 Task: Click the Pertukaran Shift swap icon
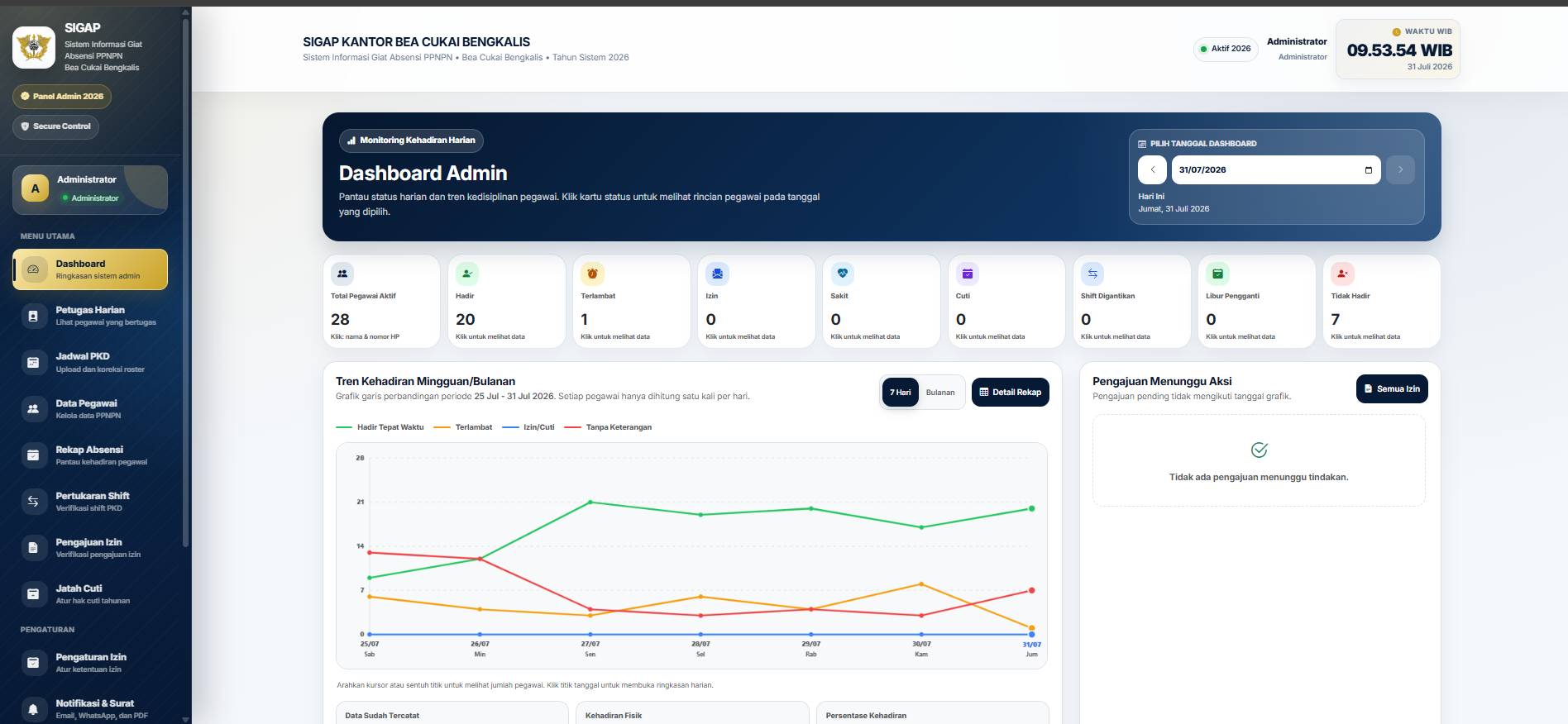pos(33,501)
